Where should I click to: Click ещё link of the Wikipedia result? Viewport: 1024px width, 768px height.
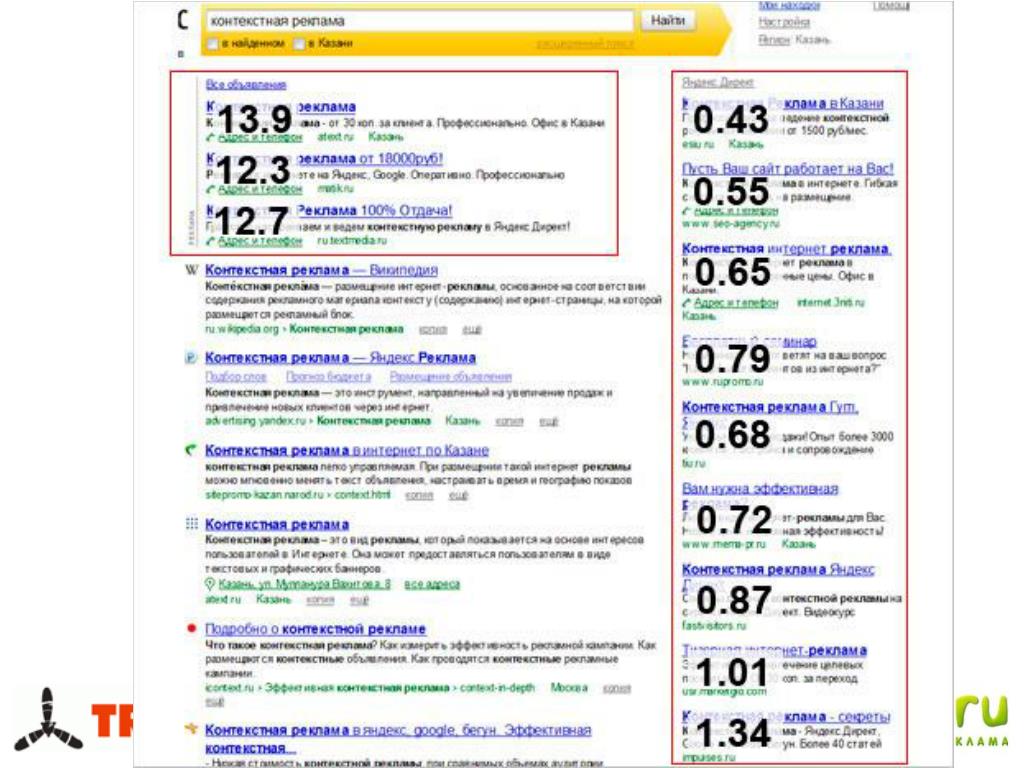coord(472,330)
